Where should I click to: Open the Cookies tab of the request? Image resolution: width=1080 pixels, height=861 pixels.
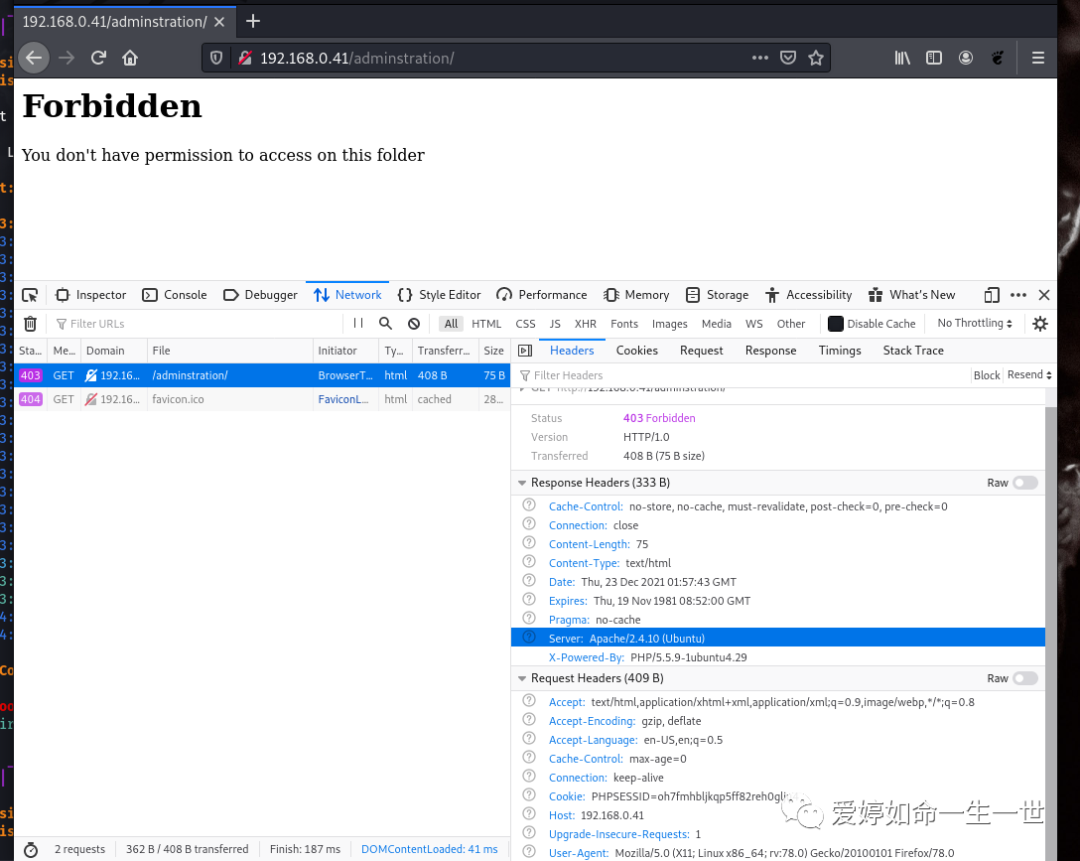pos(636,351)
